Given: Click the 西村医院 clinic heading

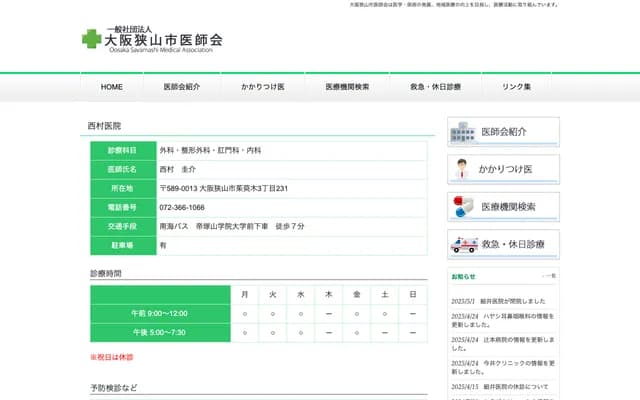Looking at the screenshot, I should 105,126.
